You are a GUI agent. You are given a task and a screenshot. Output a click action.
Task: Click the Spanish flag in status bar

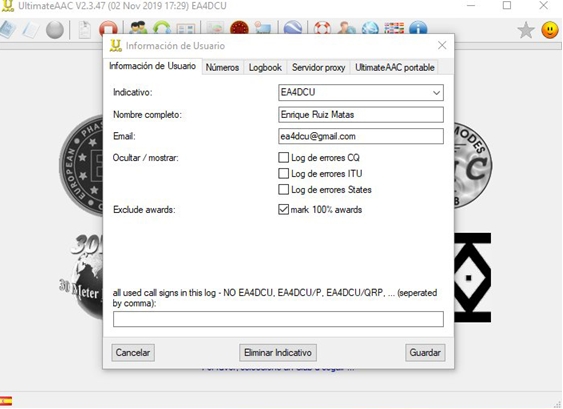(x=6, y=401)
